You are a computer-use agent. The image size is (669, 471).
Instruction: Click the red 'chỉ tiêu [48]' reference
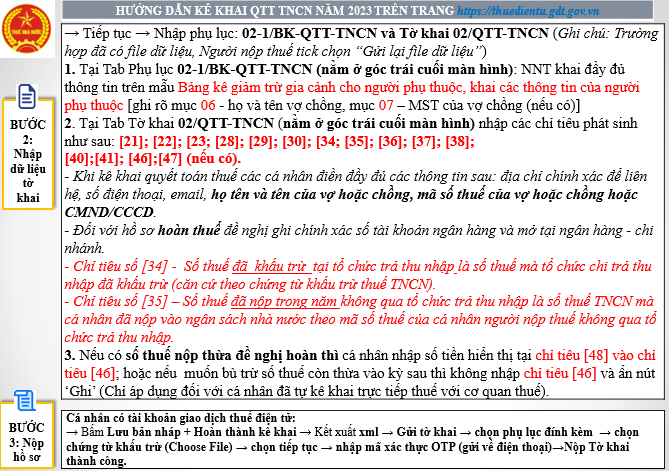tap(588, 353)
